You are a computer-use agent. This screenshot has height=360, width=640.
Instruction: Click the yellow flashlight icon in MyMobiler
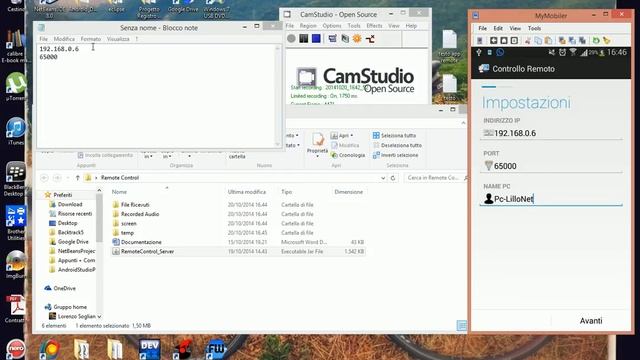point(607,40)
